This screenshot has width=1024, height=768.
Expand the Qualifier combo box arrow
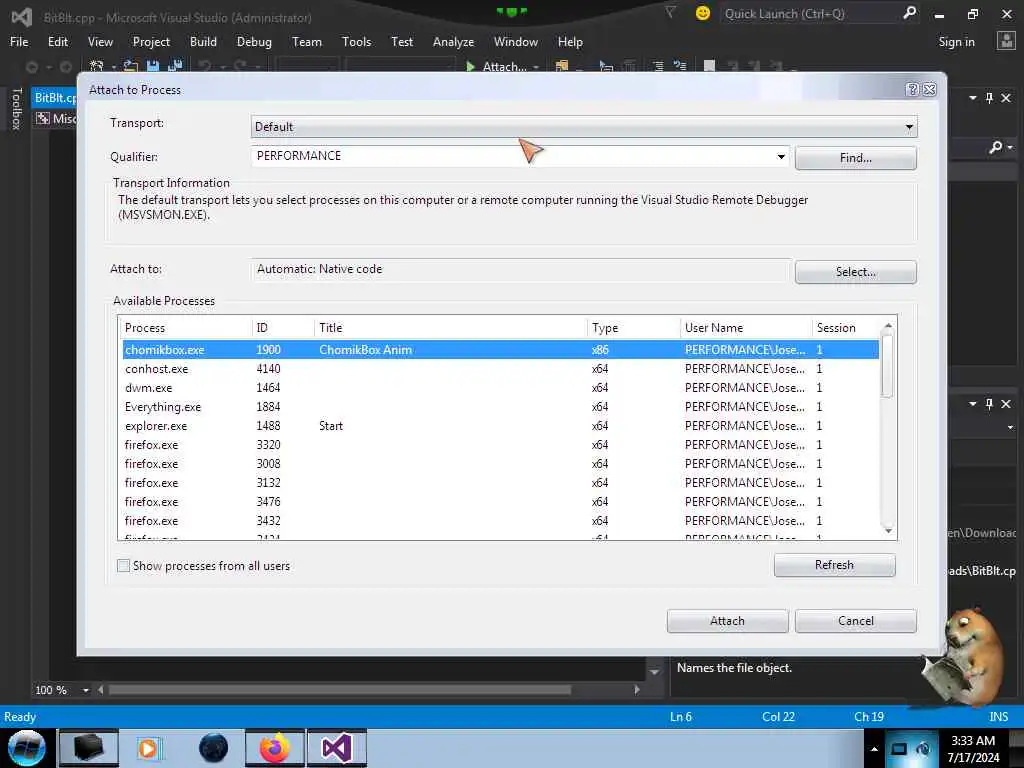pos(780,156)
